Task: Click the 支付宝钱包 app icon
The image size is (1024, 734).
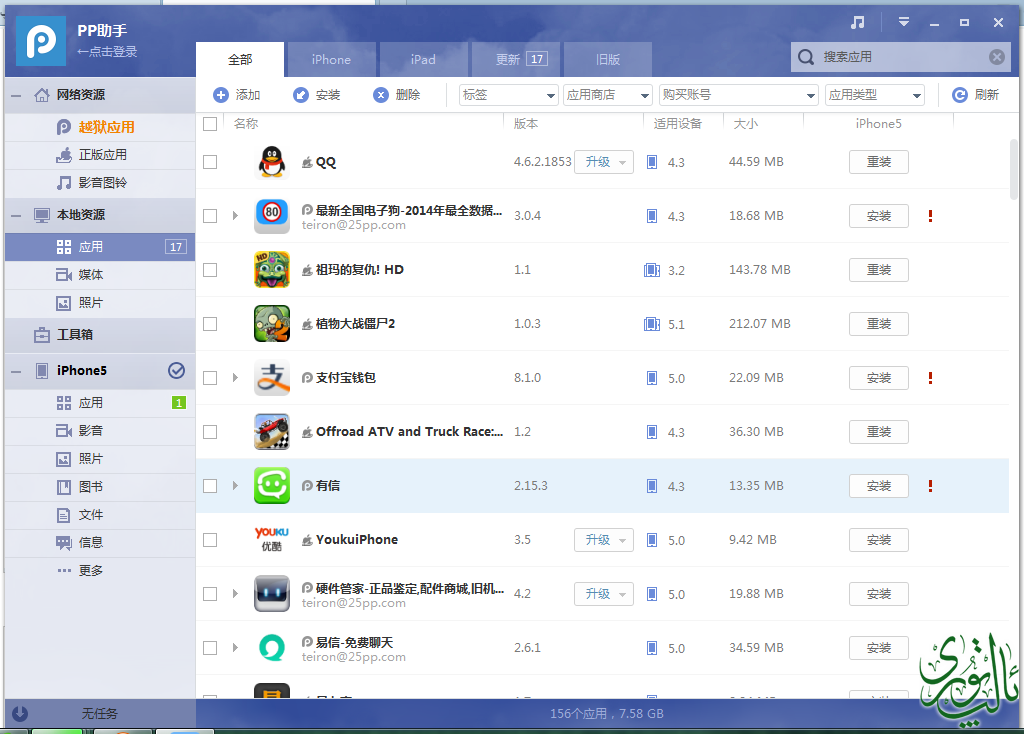Action: 272,378
